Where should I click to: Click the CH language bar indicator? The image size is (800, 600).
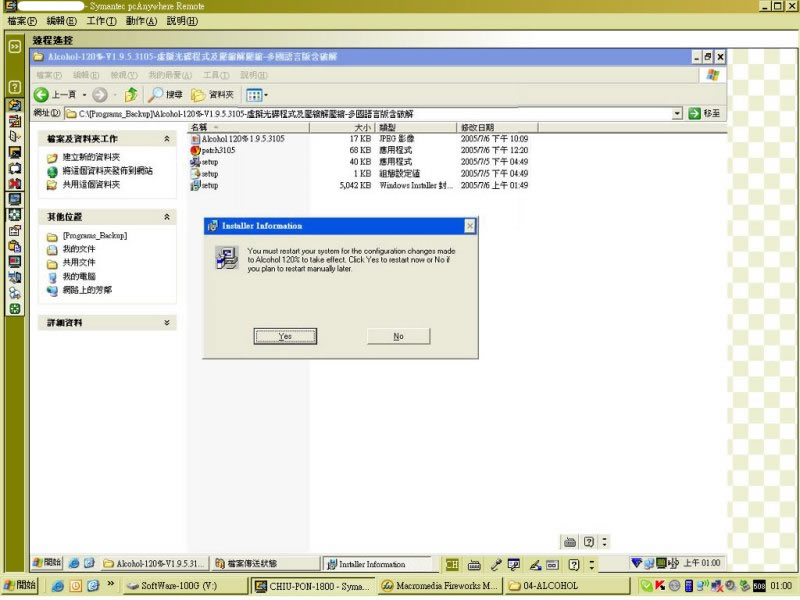pyautogui.click(x=452, y=564)
